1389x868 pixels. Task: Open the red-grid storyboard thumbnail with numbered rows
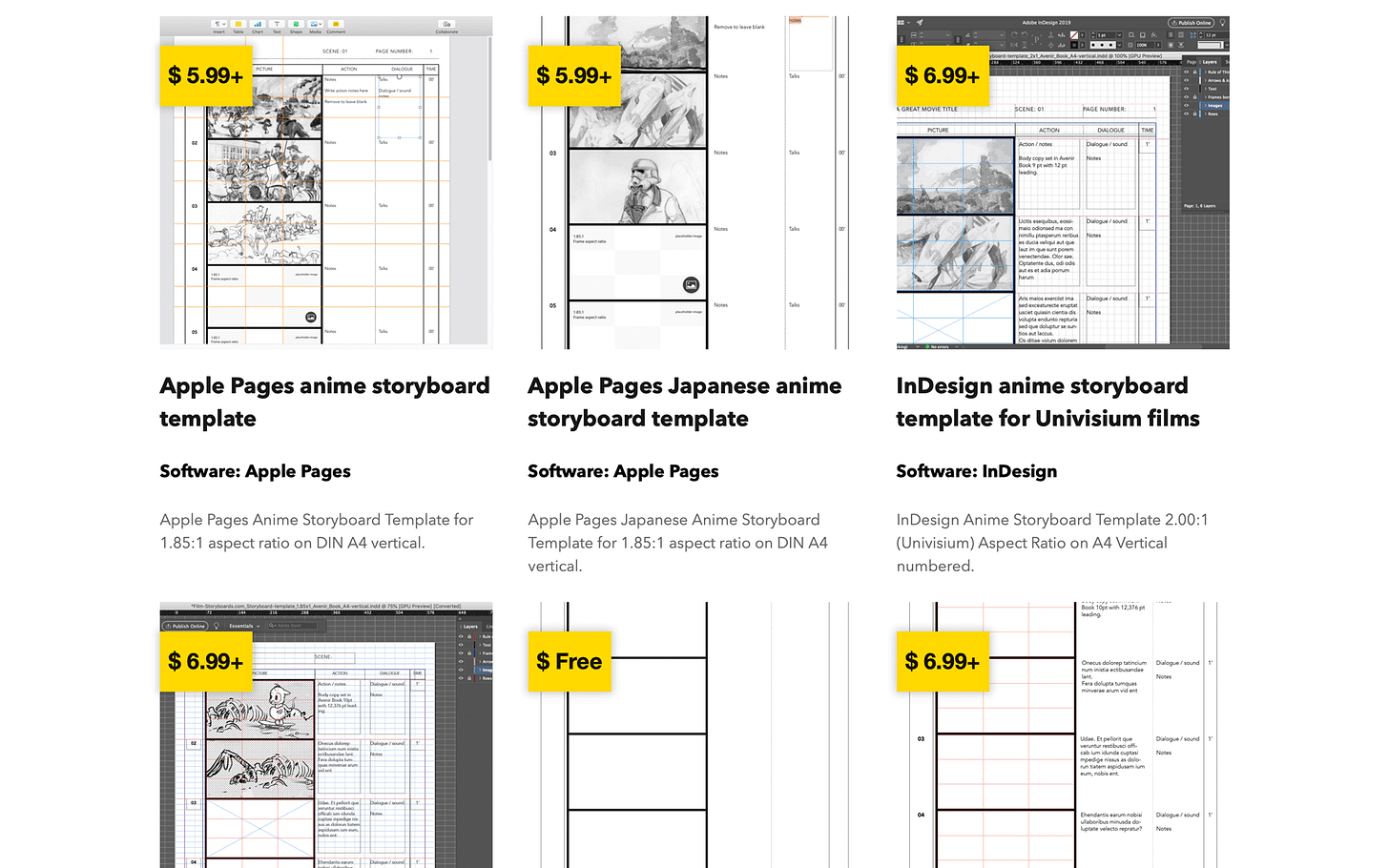coord(1063,734)
